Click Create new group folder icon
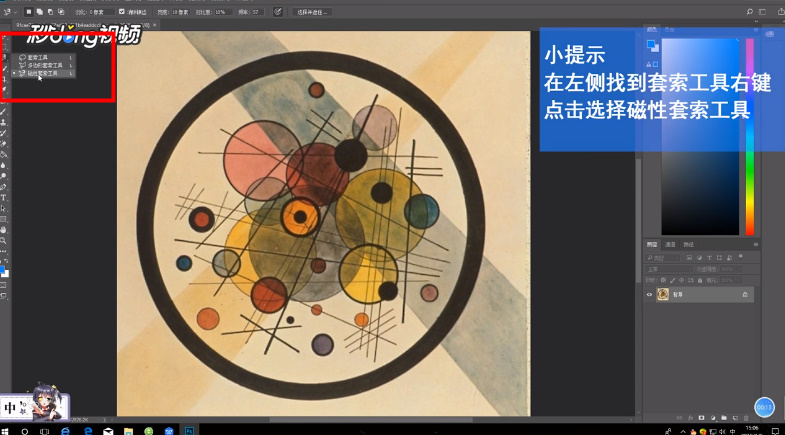This screenshot has width=785, height=435. pyautogui.click(x=724, y=417)
